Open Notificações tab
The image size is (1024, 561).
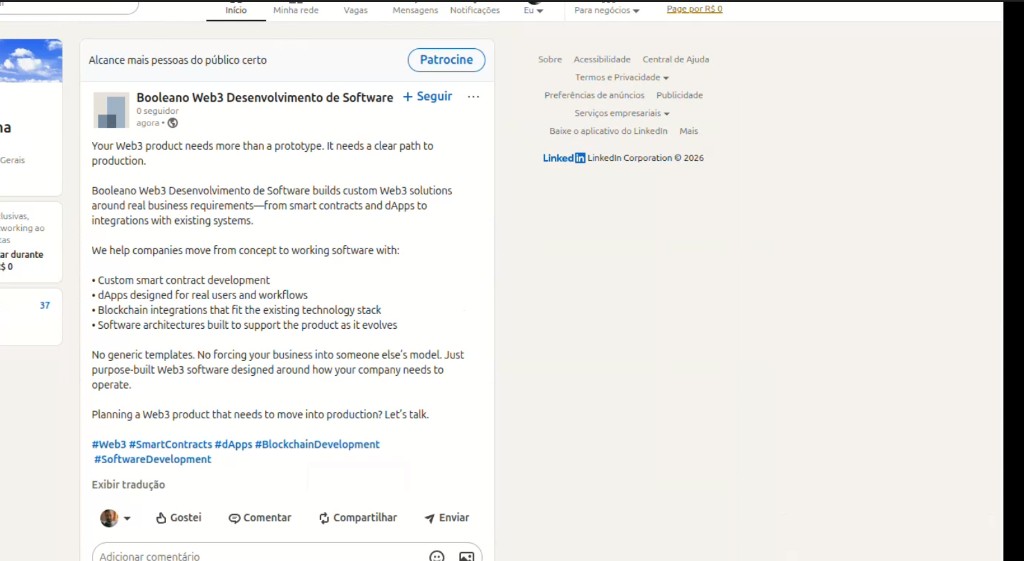[x=475, y=10]
